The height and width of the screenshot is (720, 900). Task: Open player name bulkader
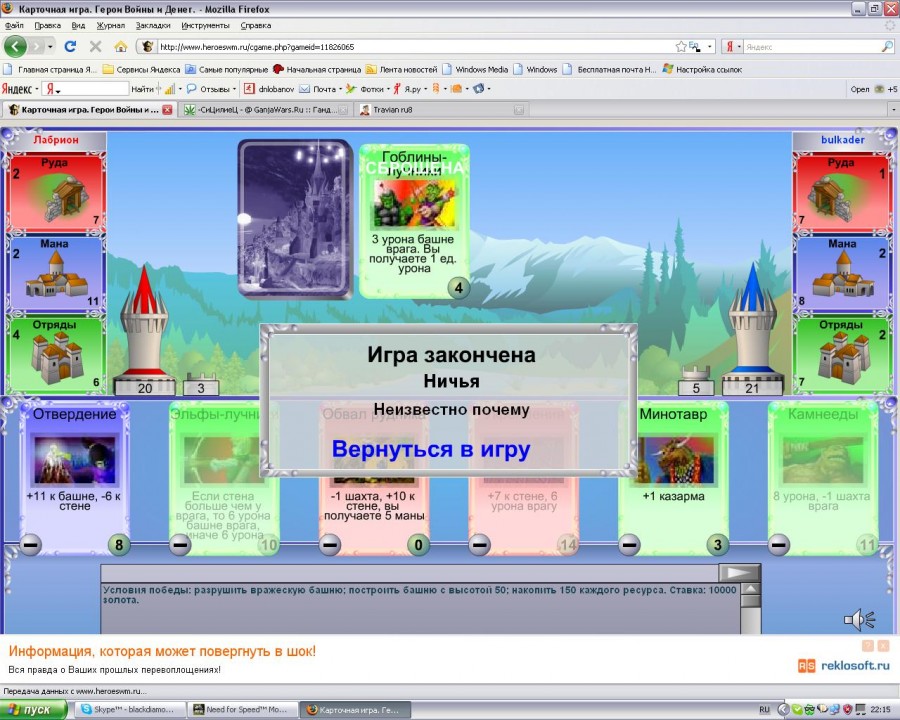pyautogui.click(x=843, y=140)
